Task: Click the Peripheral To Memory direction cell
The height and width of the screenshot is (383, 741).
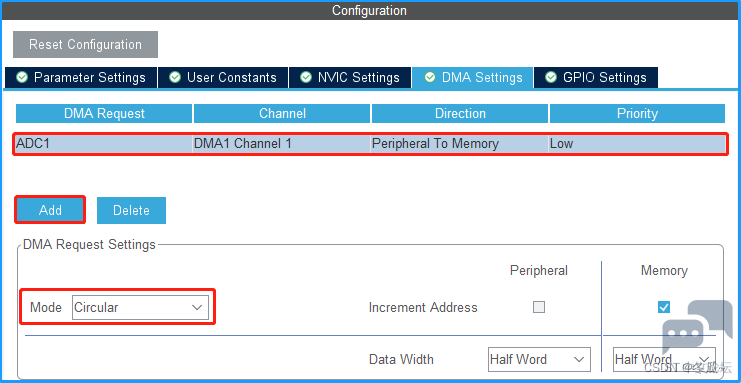Action: pos(459,144)
